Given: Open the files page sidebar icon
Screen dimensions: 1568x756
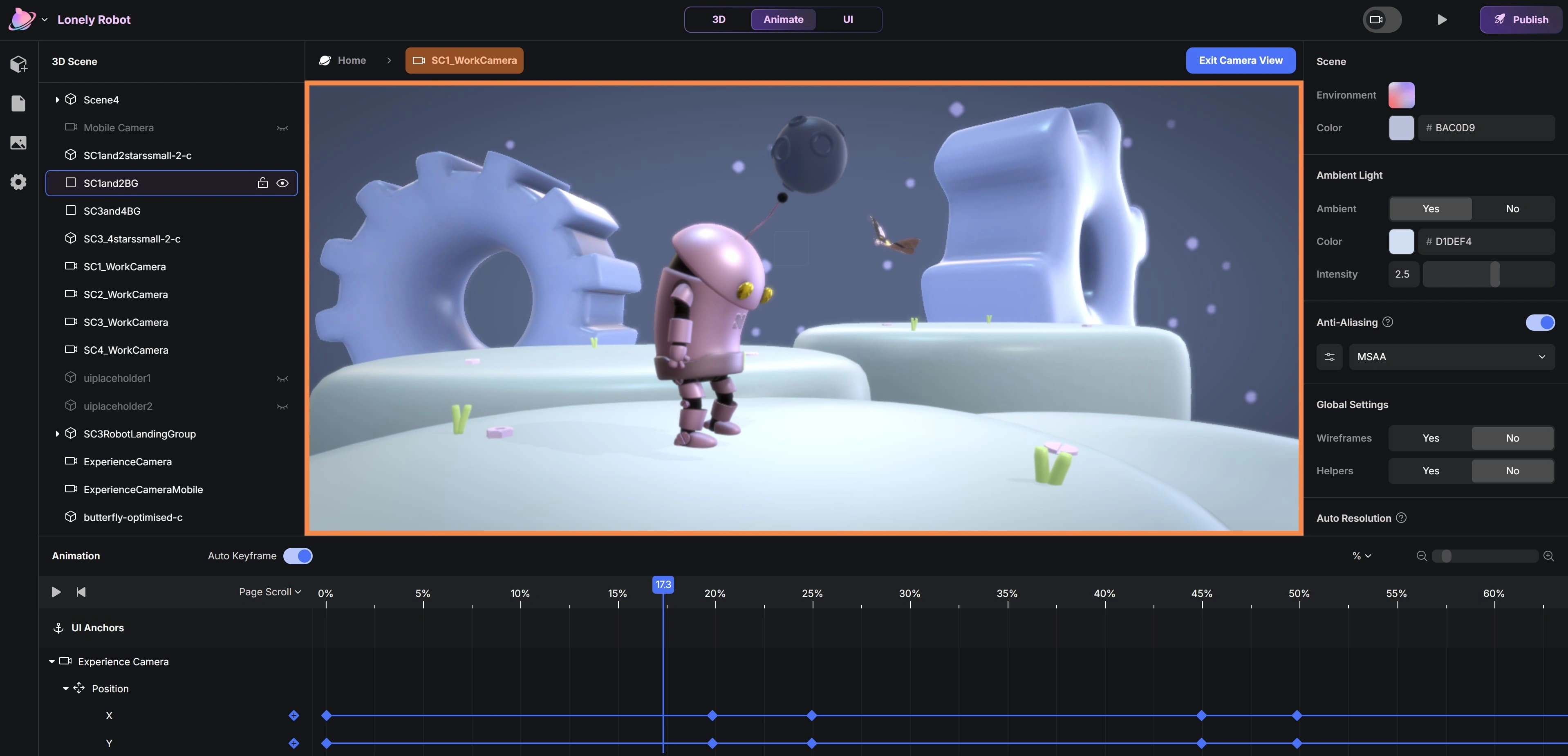Looking at the screenshot, I should [18, 103].
